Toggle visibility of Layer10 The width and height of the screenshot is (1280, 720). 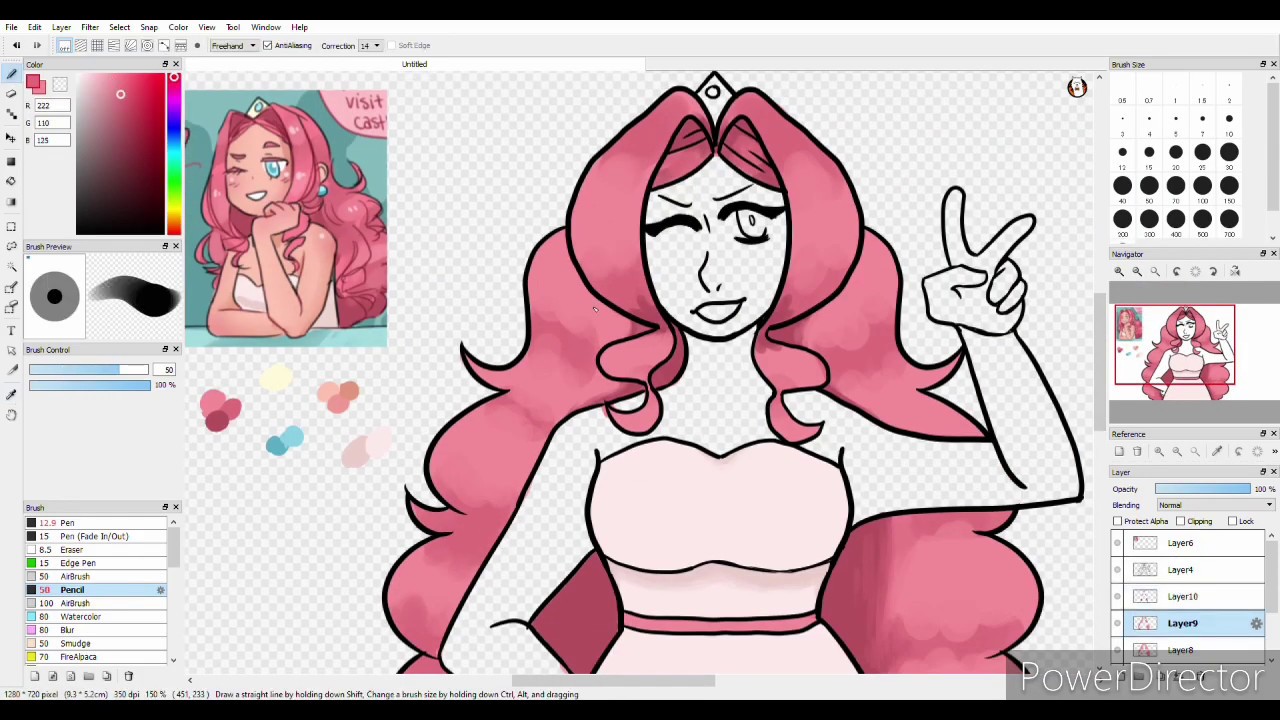click(x=1118, y=597)
